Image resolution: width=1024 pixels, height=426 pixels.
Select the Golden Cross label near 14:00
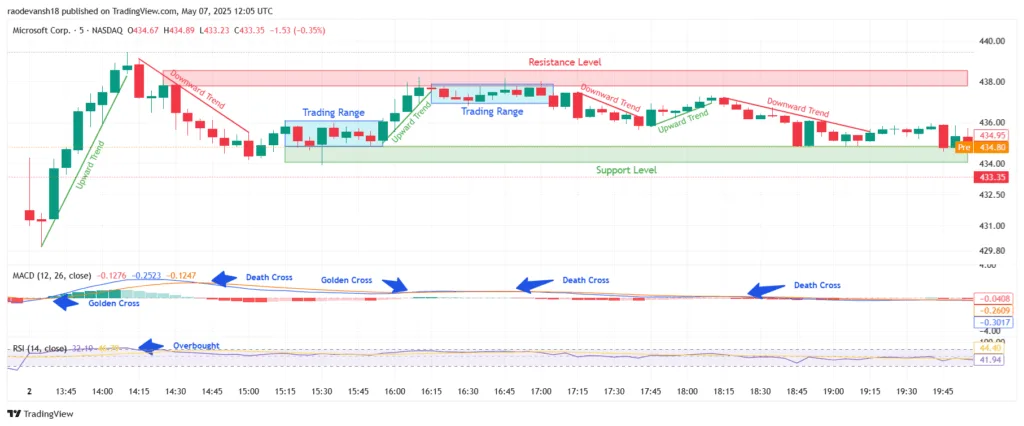click(x=114, y=304)
